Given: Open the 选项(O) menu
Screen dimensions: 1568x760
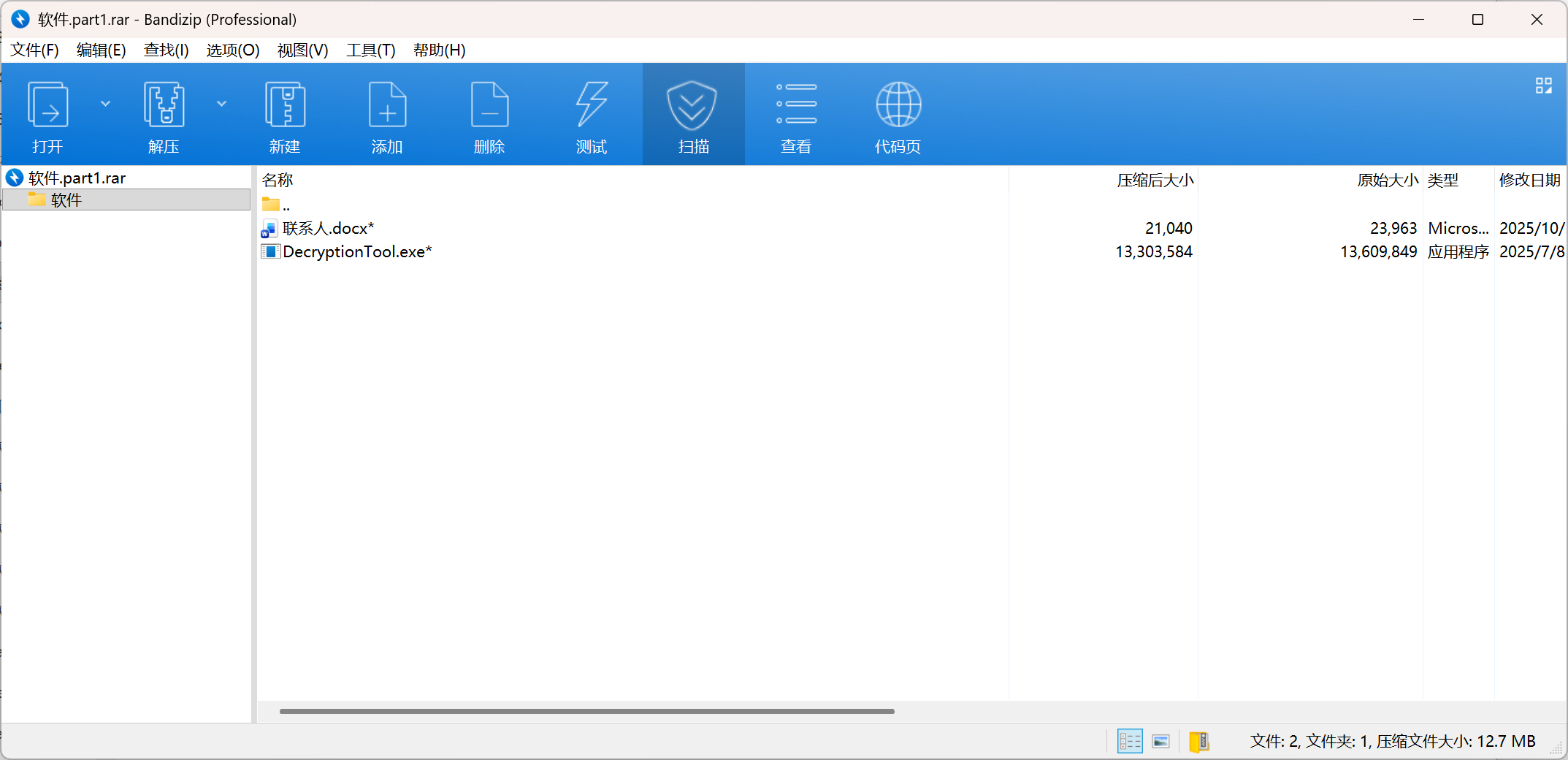Looking at the screenshot, I should (x=233, y=50).
